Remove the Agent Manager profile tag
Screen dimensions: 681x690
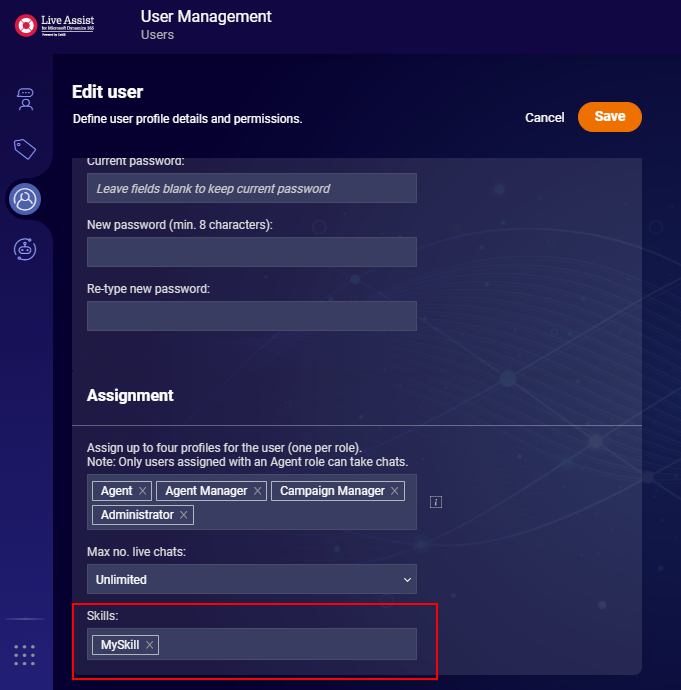[x=257, y=491]
